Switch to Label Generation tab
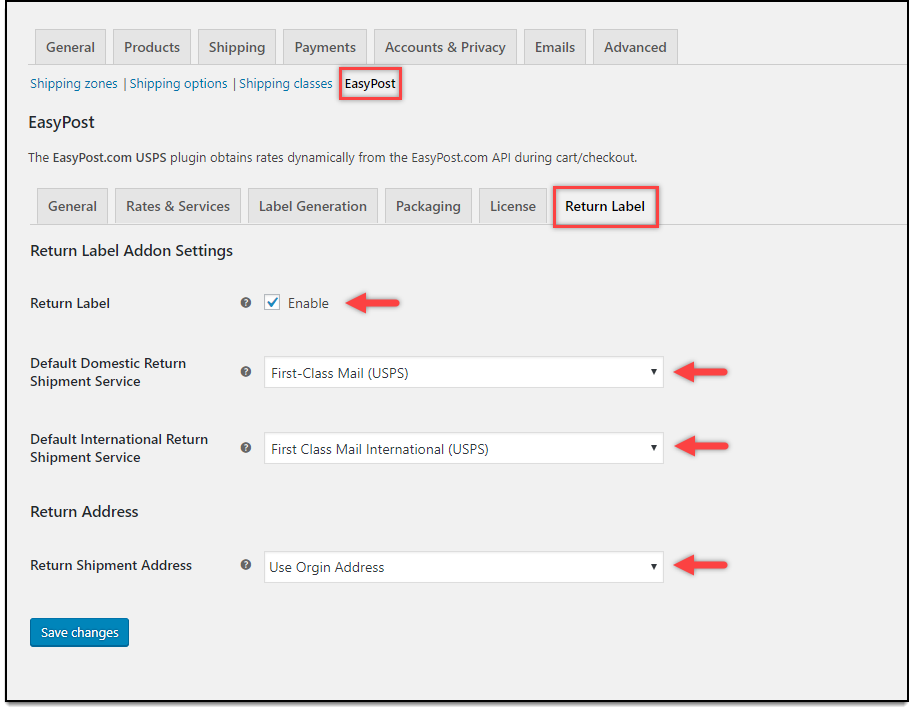This screenshot has height=712, width=914. pos(313,206)
